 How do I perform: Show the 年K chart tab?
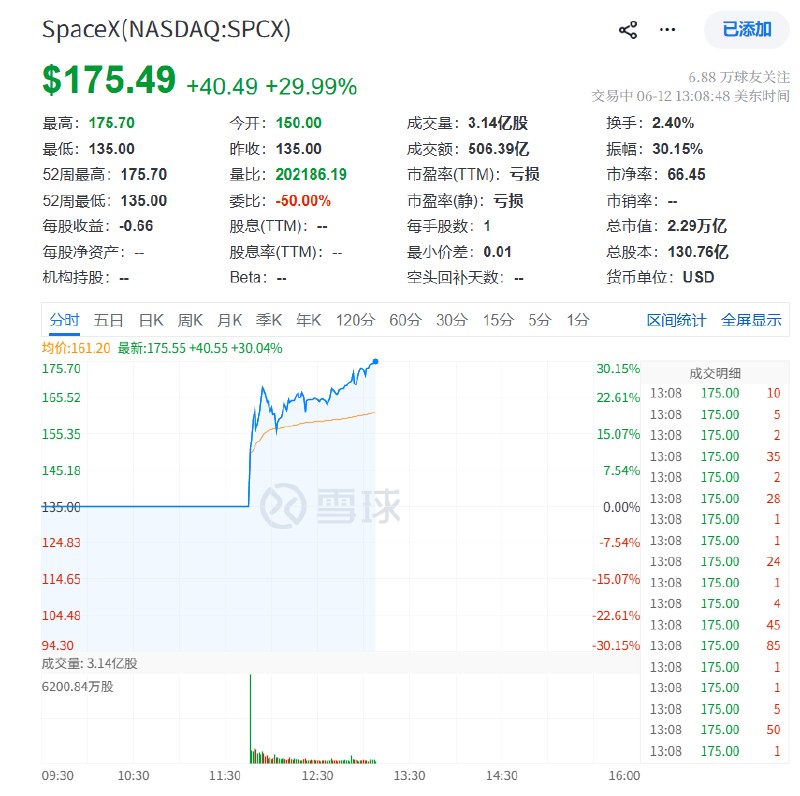(309, 320)
